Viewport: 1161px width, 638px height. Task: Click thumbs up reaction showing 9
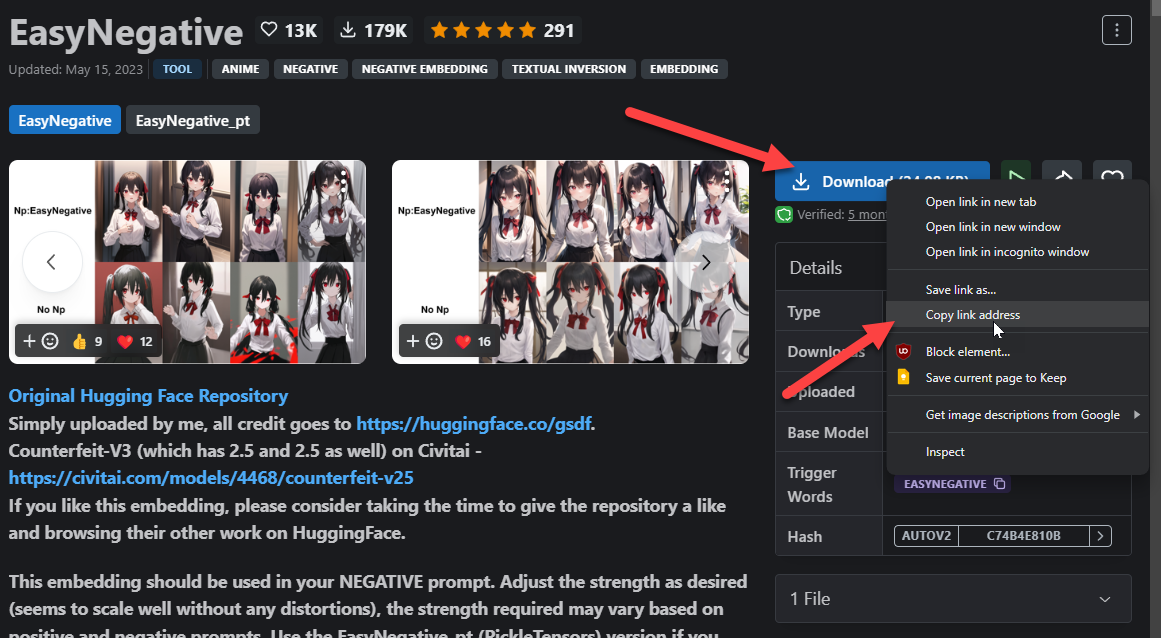point(87,341)
